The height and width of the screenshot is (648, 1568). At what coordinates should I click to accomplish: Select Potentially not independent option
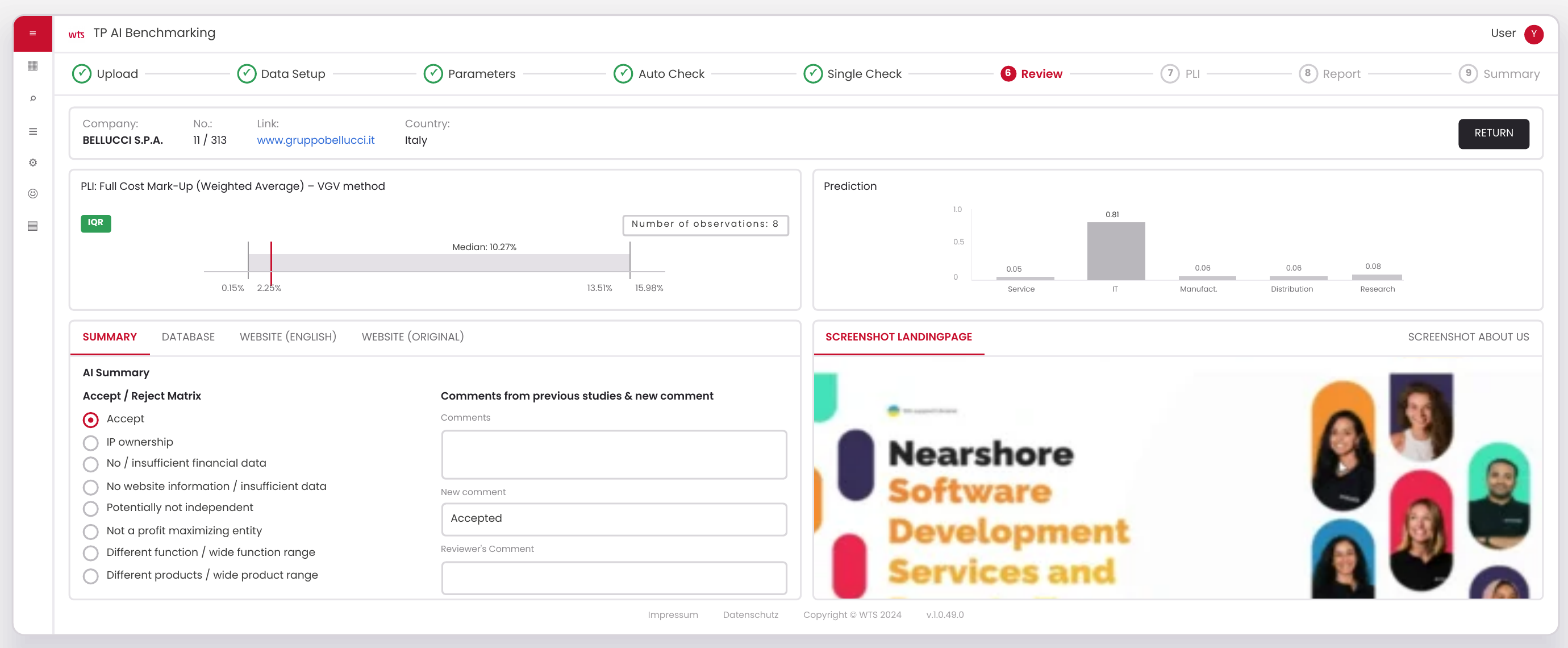click(x=91, y=509)
